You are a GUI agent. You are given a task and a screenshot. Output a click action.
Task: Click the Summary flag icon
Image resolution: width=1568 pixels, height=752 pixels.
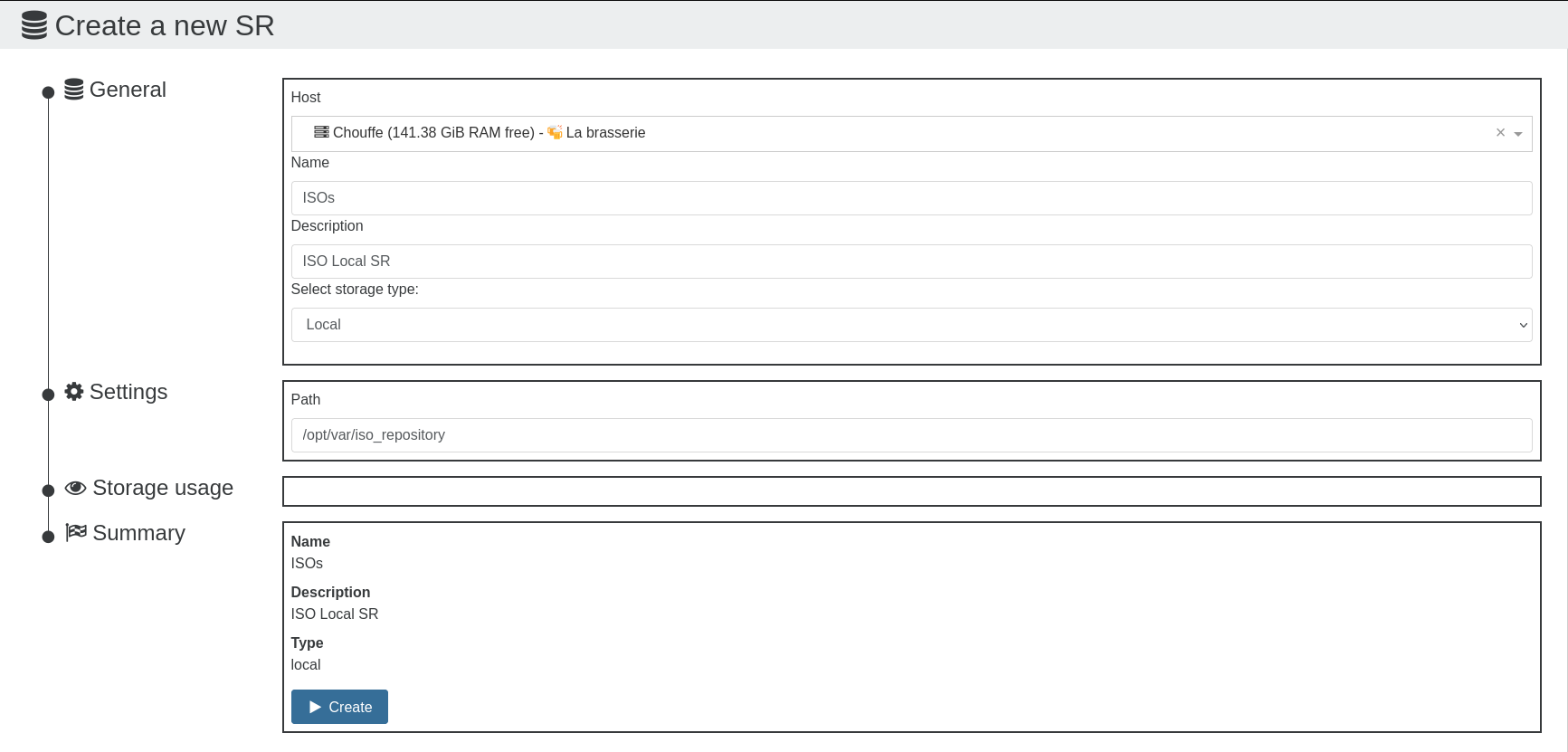pyautogui.click(x=76, y=532)
